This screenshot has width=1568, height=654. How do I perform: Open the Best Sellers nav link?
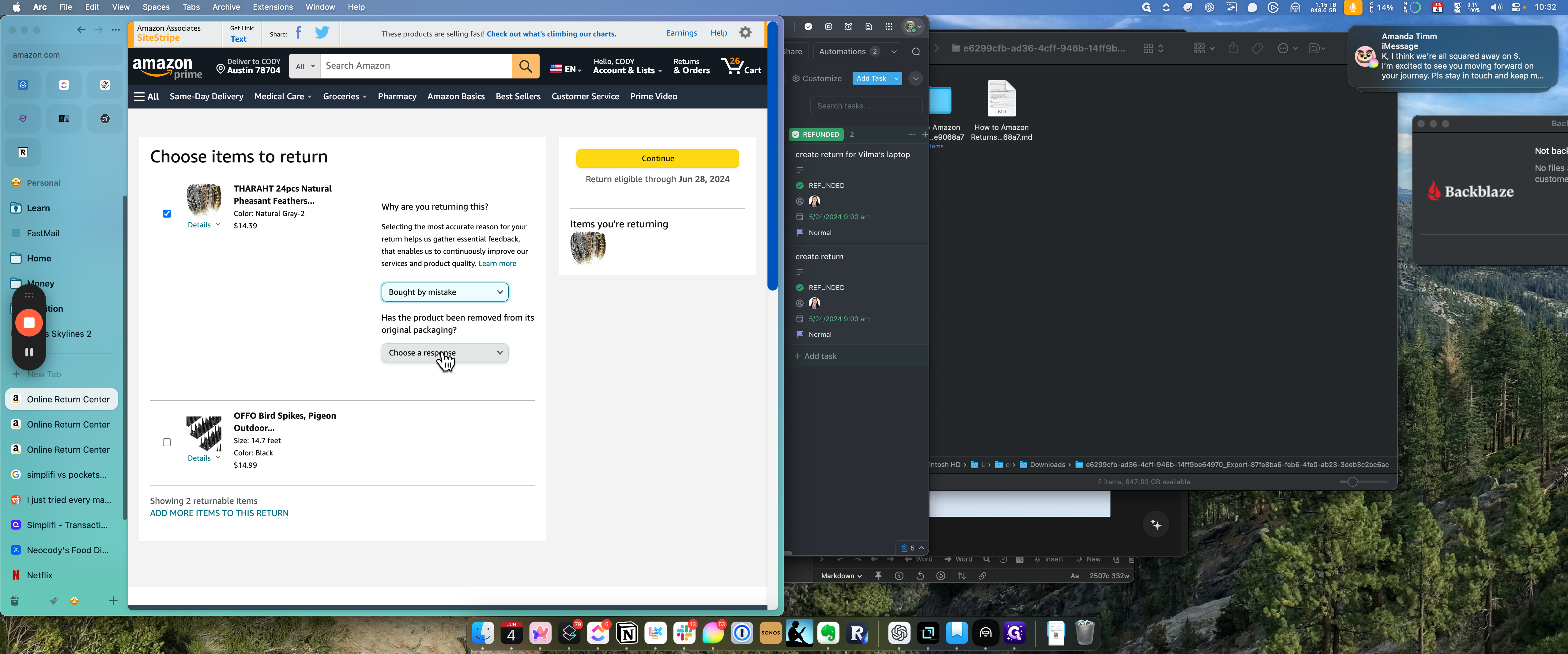coord(517,96)
